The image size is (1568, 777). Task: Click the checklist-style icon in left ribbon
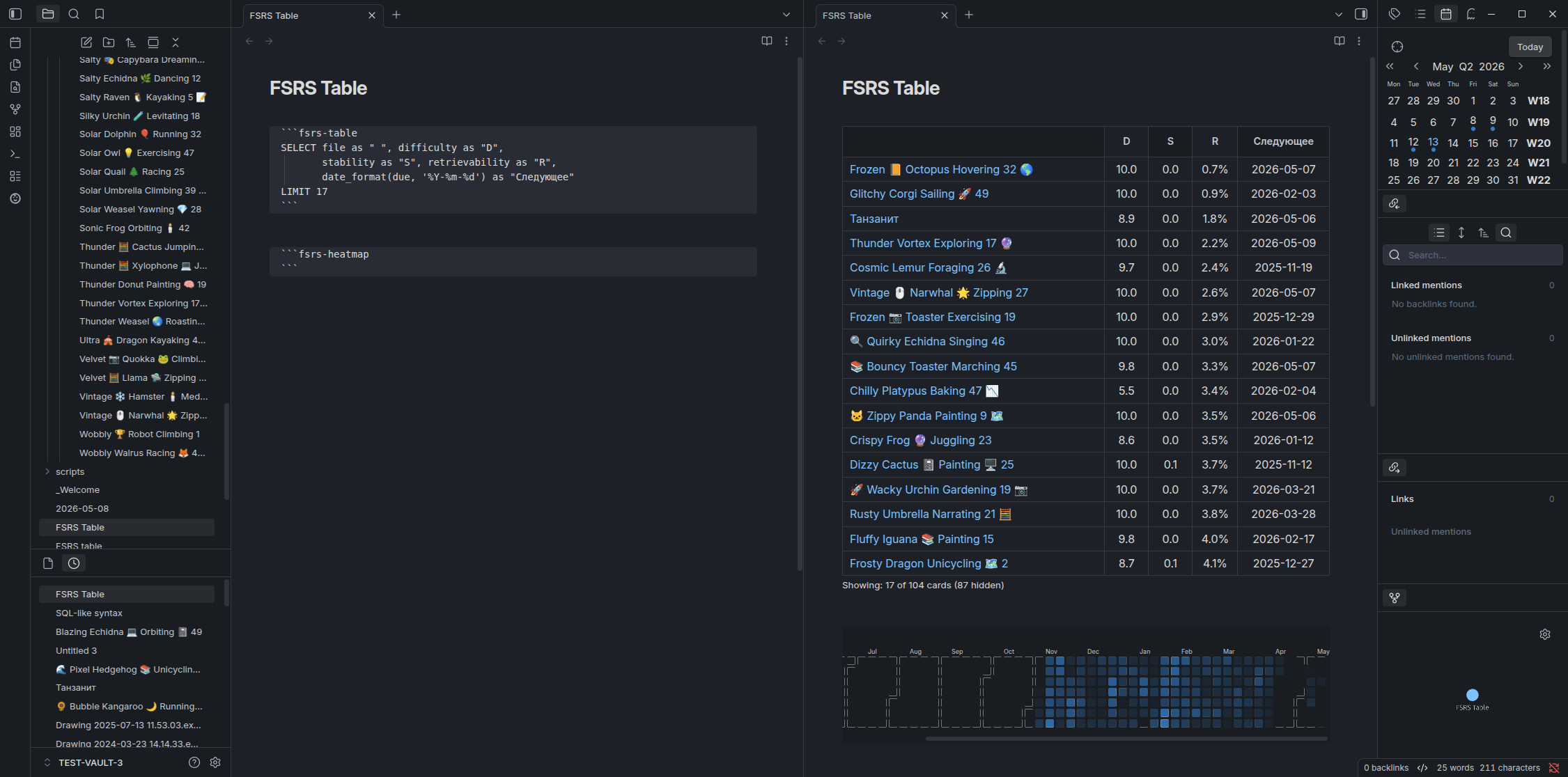pos(15,176)
